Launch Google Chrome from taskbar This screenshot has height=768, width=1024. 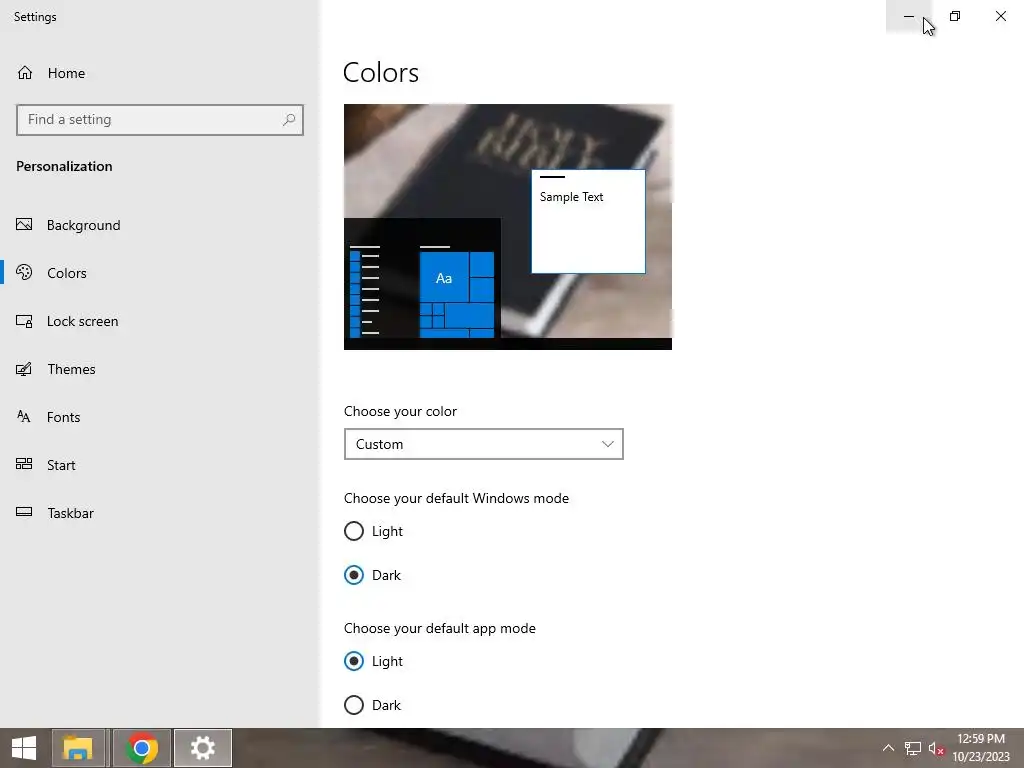142,748
